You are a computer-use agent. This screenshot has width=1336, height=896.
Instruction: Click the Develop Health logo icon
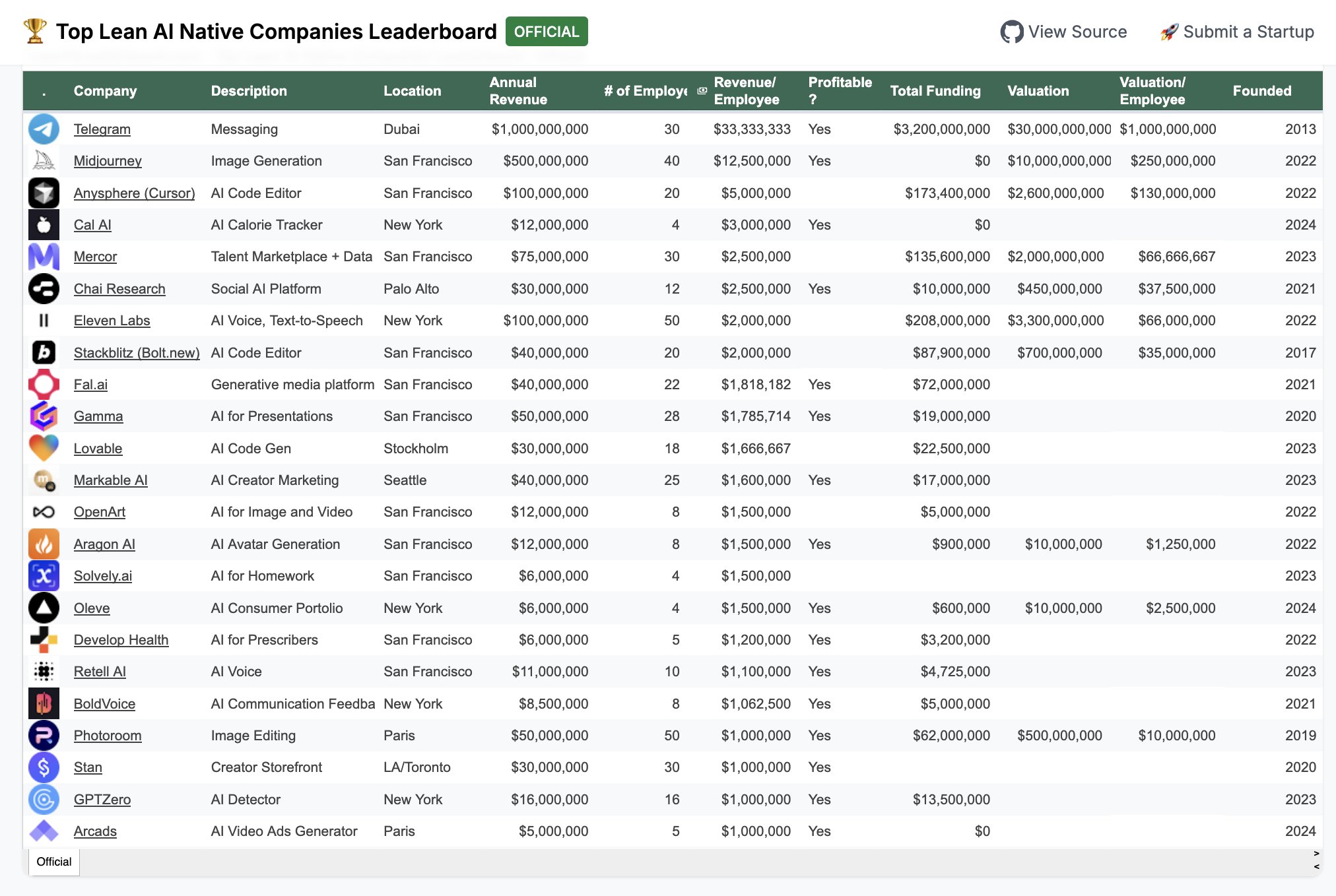click(x=44, y=640)
